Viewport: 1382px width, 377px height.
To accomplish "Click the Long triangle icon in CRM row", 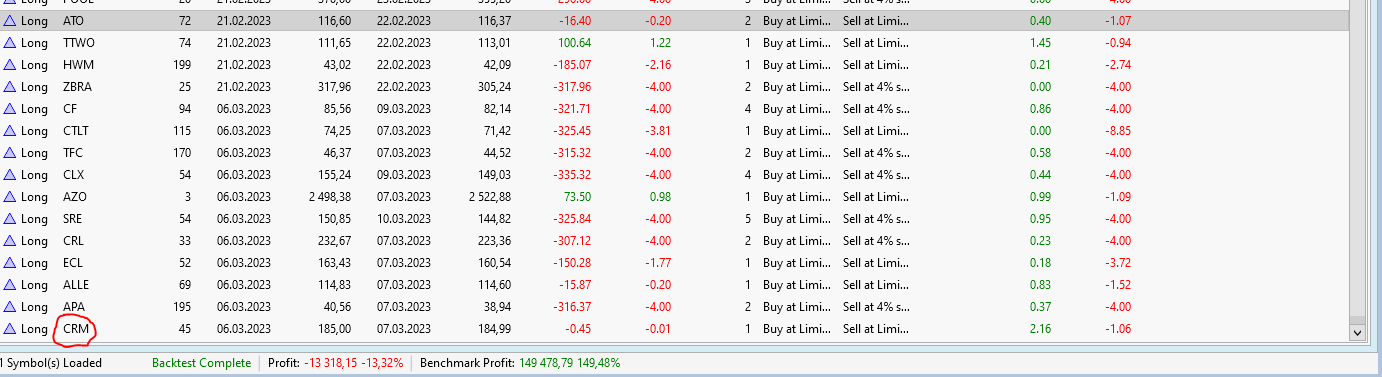I will point(10,329).
